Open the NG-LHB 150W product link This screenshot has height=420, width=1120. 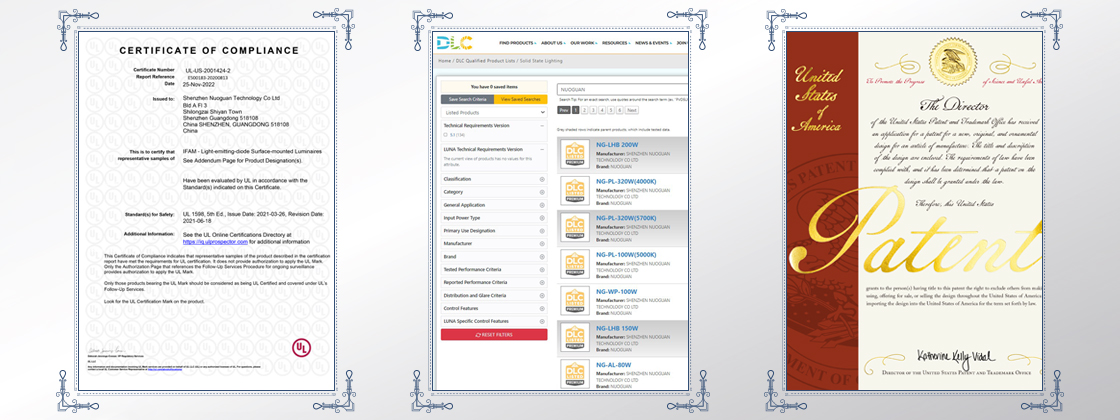click(x=617, y=328)
